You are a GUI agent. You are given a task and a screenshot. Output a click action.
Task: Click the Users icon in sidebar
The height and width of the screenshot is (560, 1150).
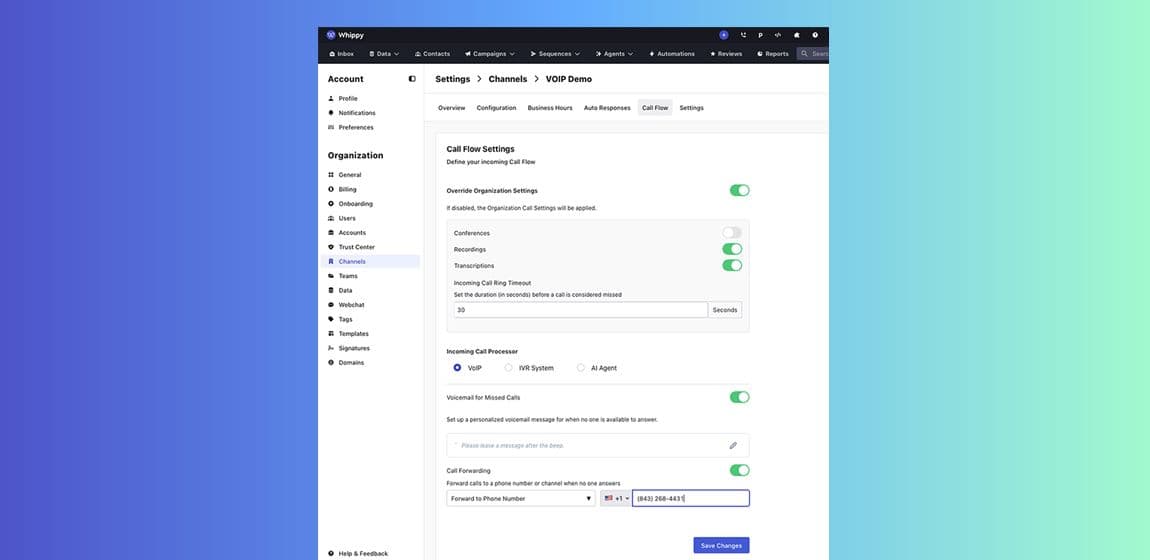click(x=331, y=218)
